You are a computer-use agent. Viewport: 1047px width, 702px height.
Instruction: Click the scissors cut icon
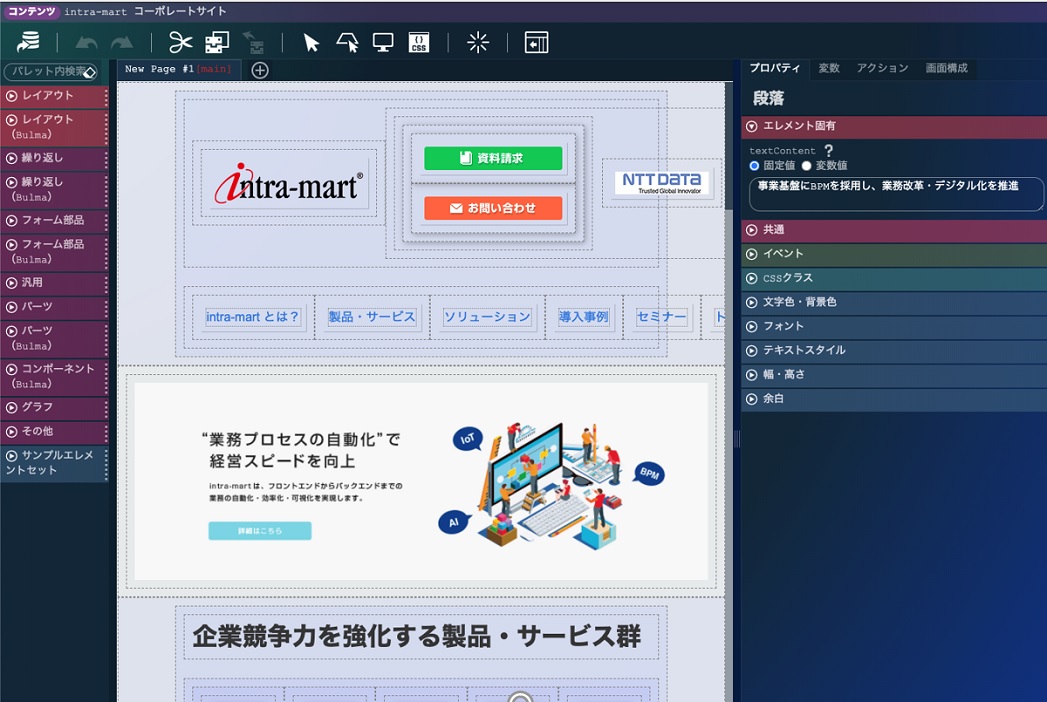180,42
